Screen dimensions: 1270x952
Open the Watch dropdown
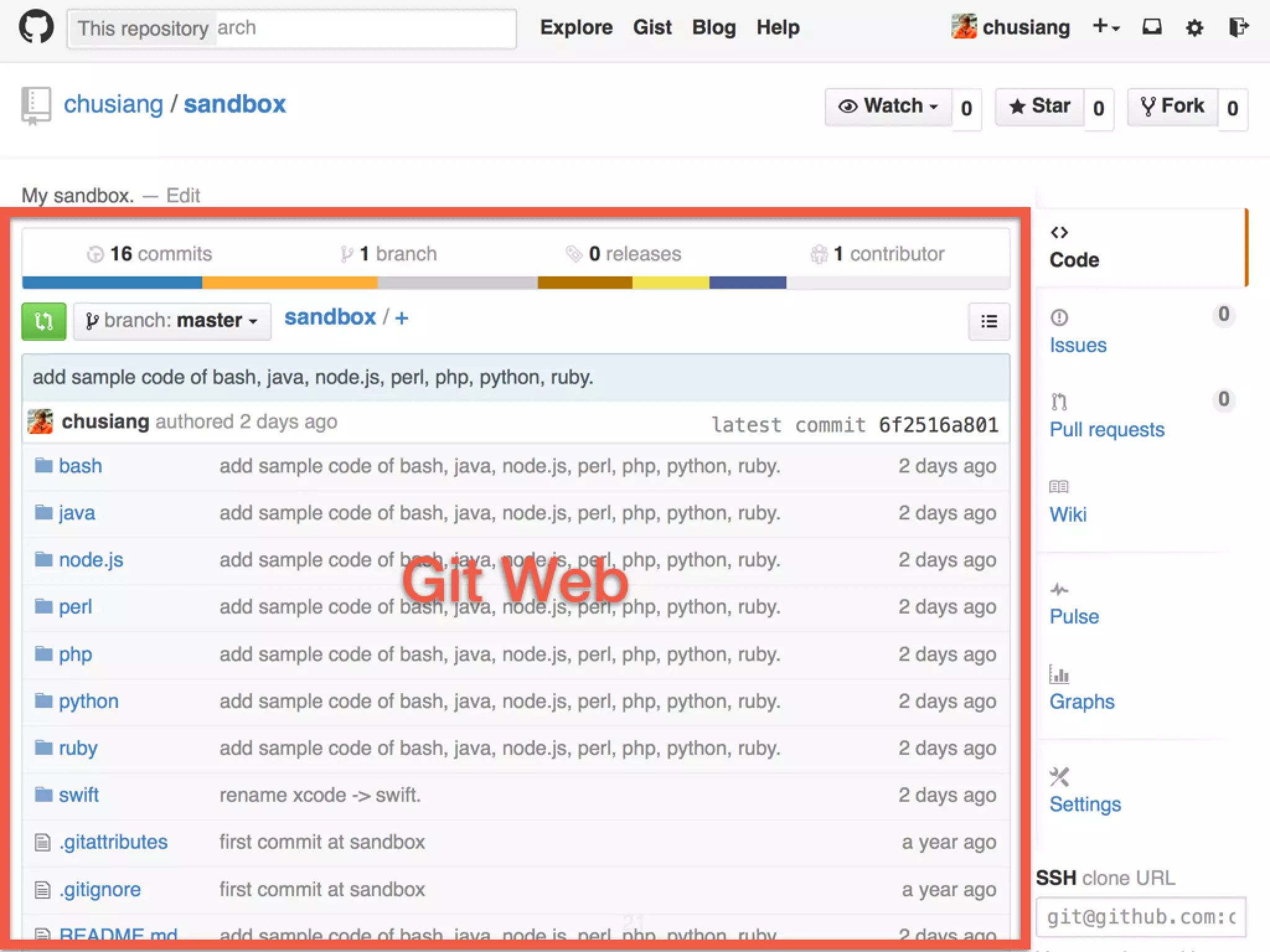click(x=888, y=107)
